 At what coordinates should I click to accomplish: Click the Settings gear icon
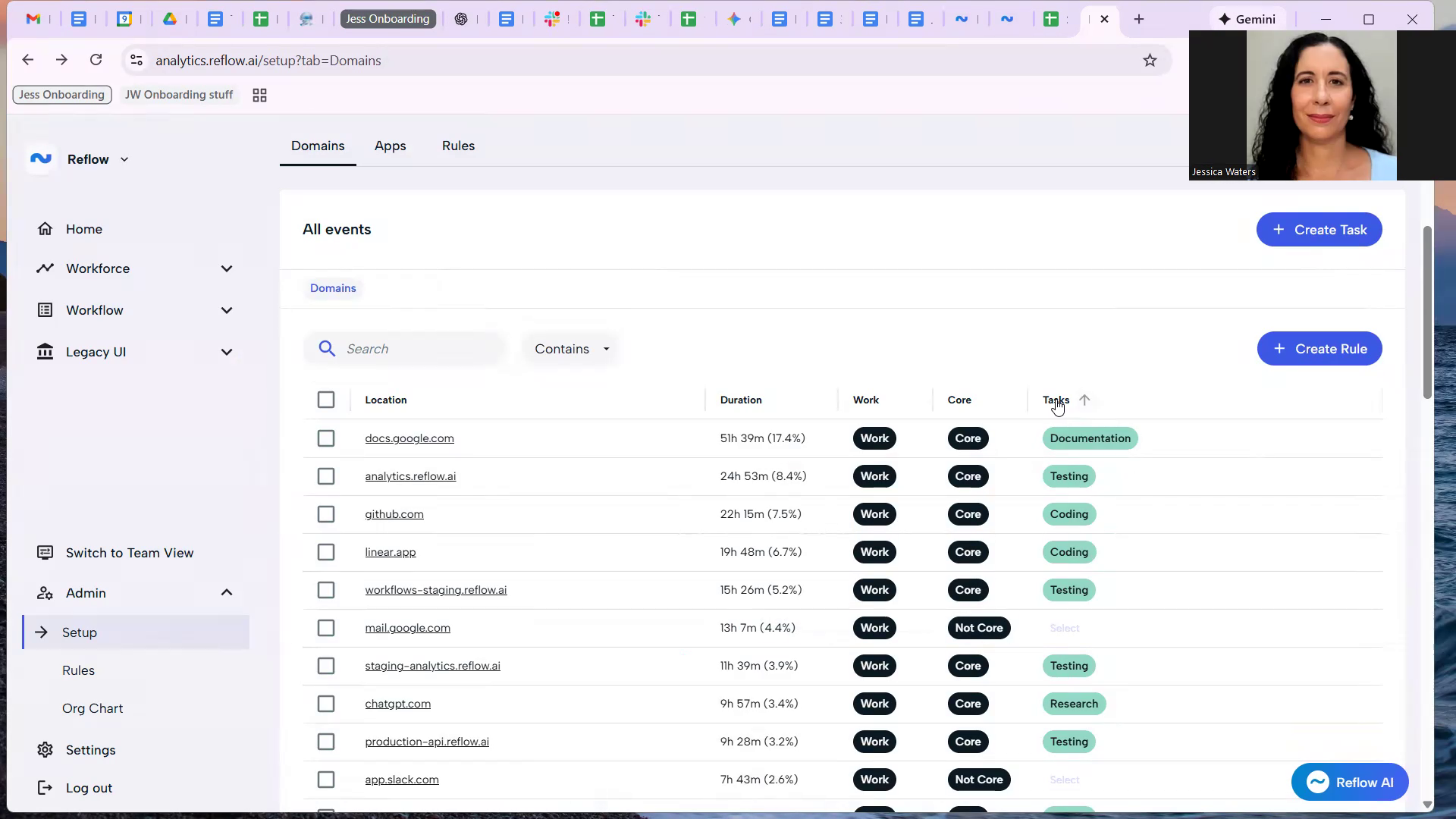click(x=45, y=750)
